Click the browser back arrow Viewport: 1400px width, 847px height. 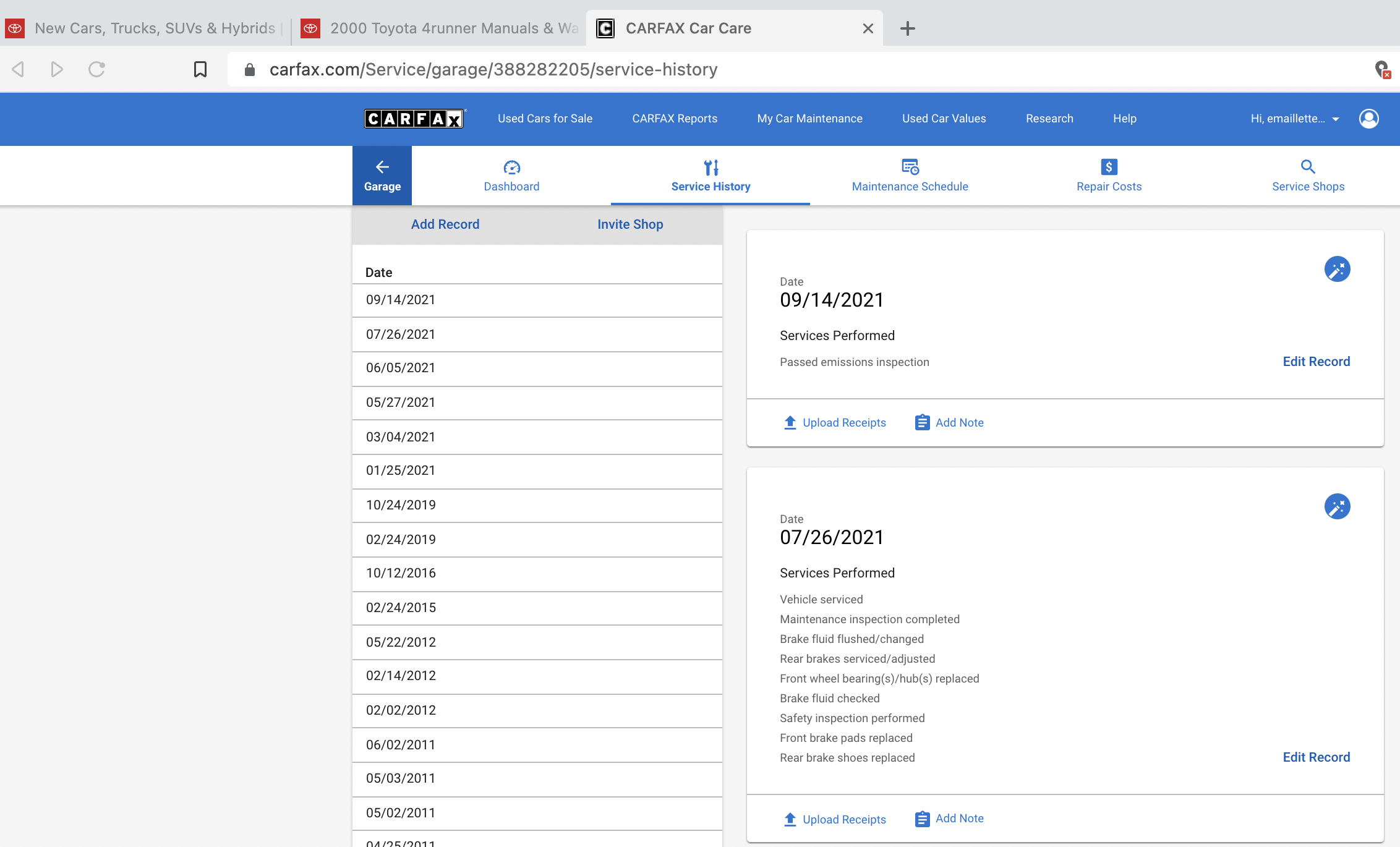click(x=18, y=69)
